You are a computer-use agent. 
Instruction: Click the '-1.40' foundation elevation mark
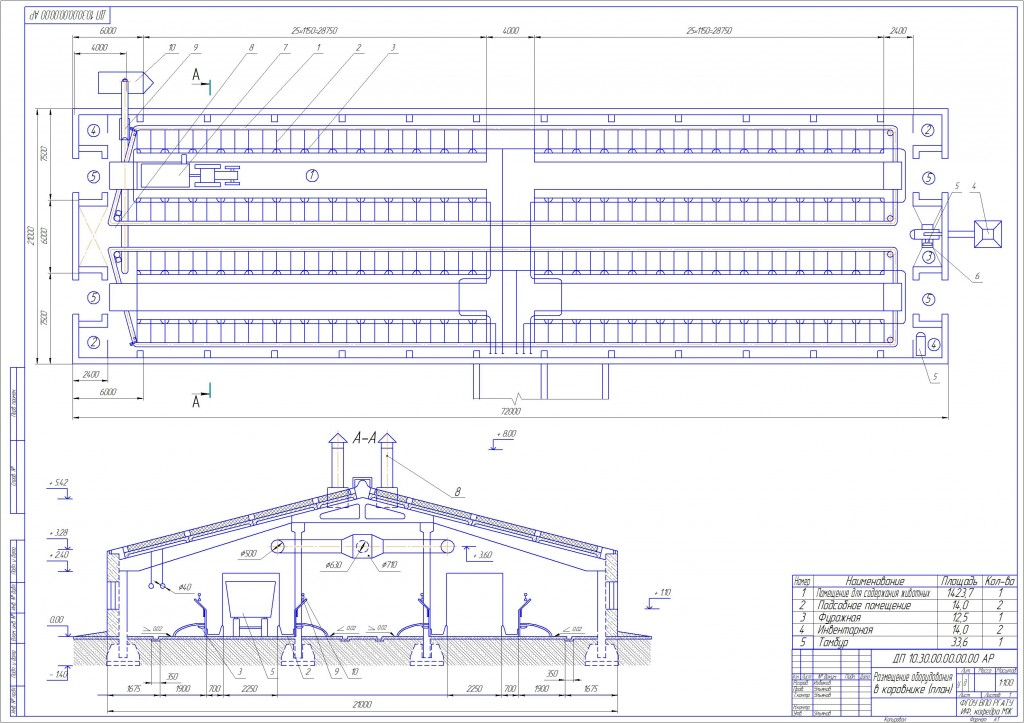(x=58, y=674)
